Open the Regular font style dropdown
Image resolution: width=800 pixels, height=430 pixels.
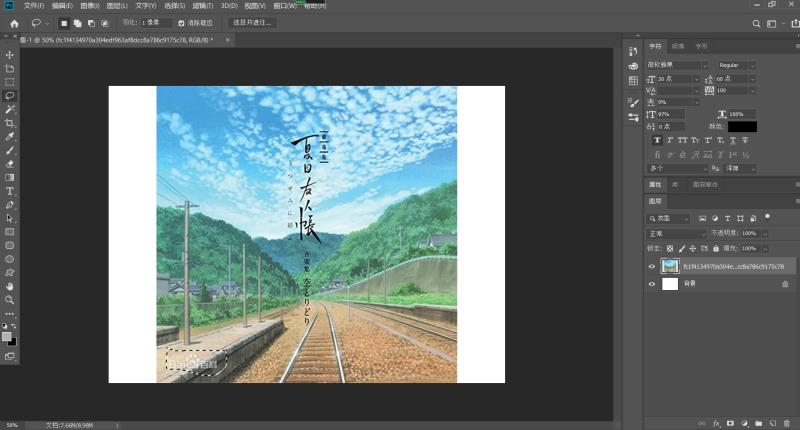tap(736, 65)
